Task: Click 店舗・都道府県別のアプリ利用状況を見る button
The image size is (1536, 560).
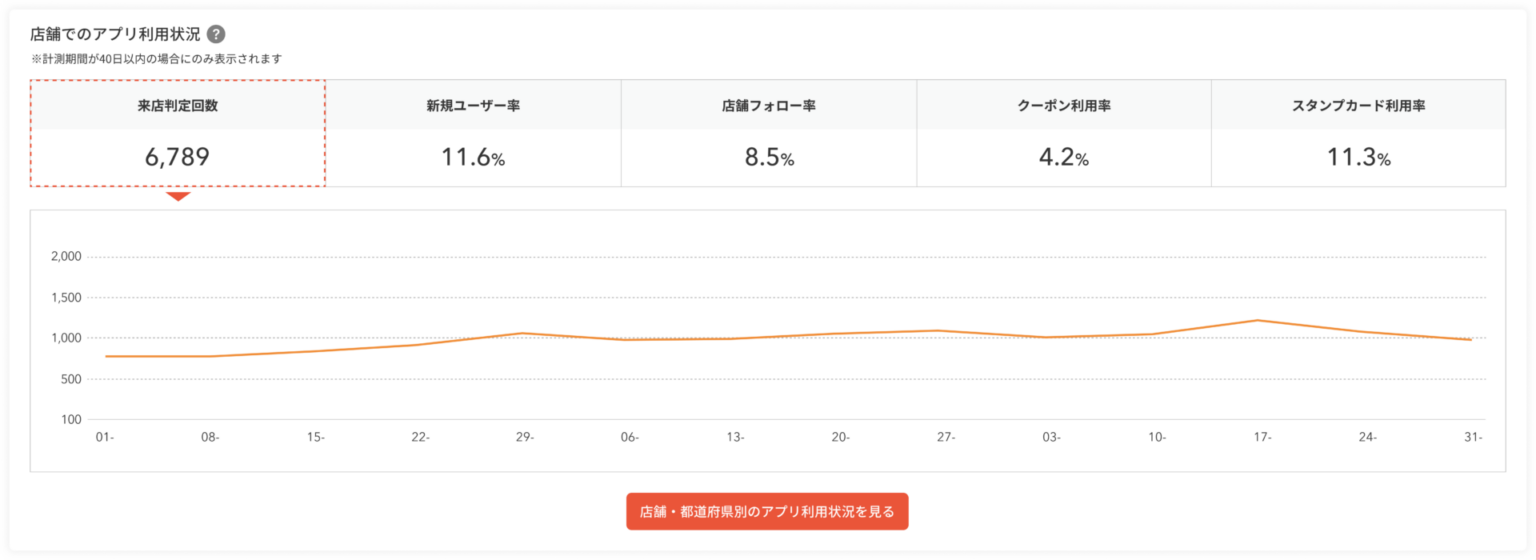Action: 767,511
